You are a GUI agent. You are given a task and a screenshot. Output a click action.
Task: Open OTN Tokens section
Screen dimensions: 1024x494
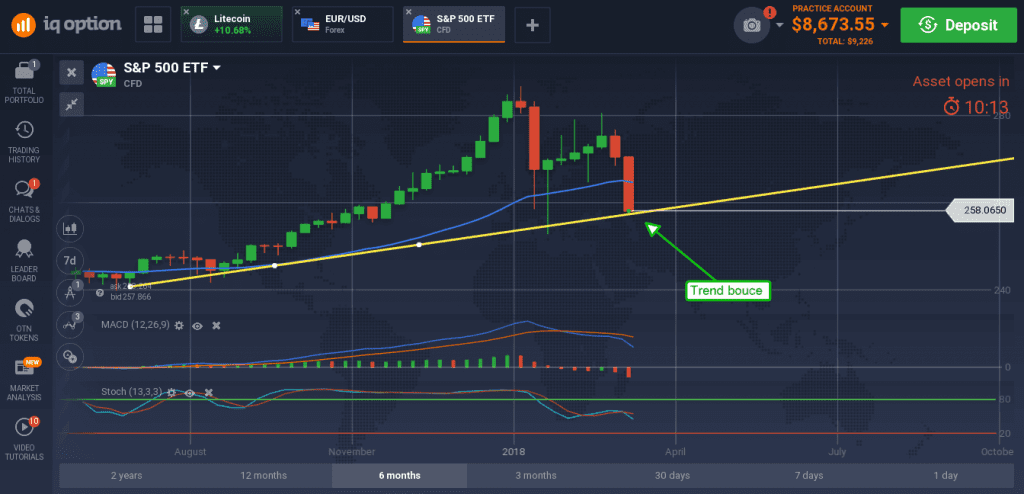point(24,320)
